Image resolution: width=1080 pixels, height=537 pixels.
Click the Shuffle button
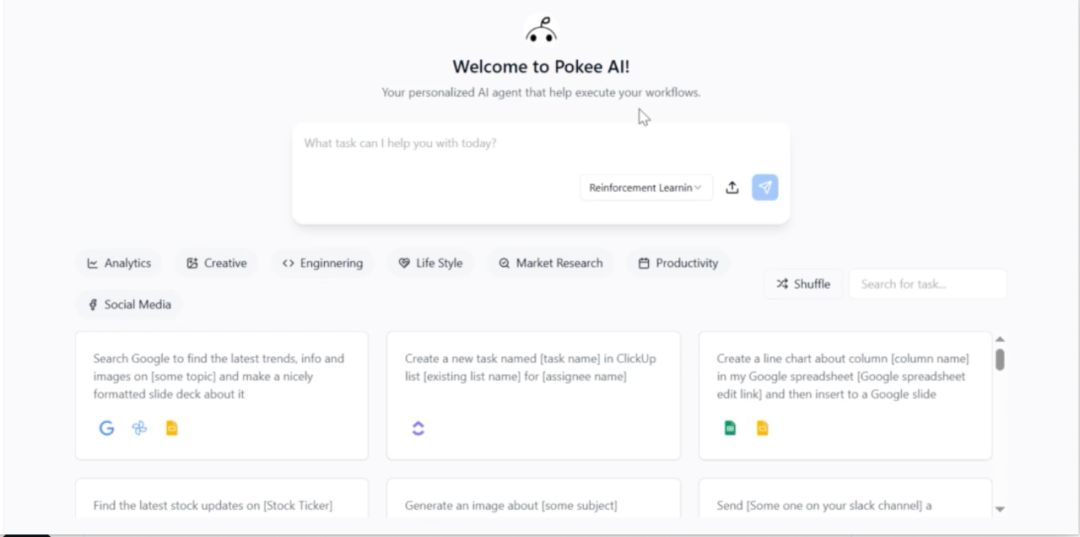802,284
